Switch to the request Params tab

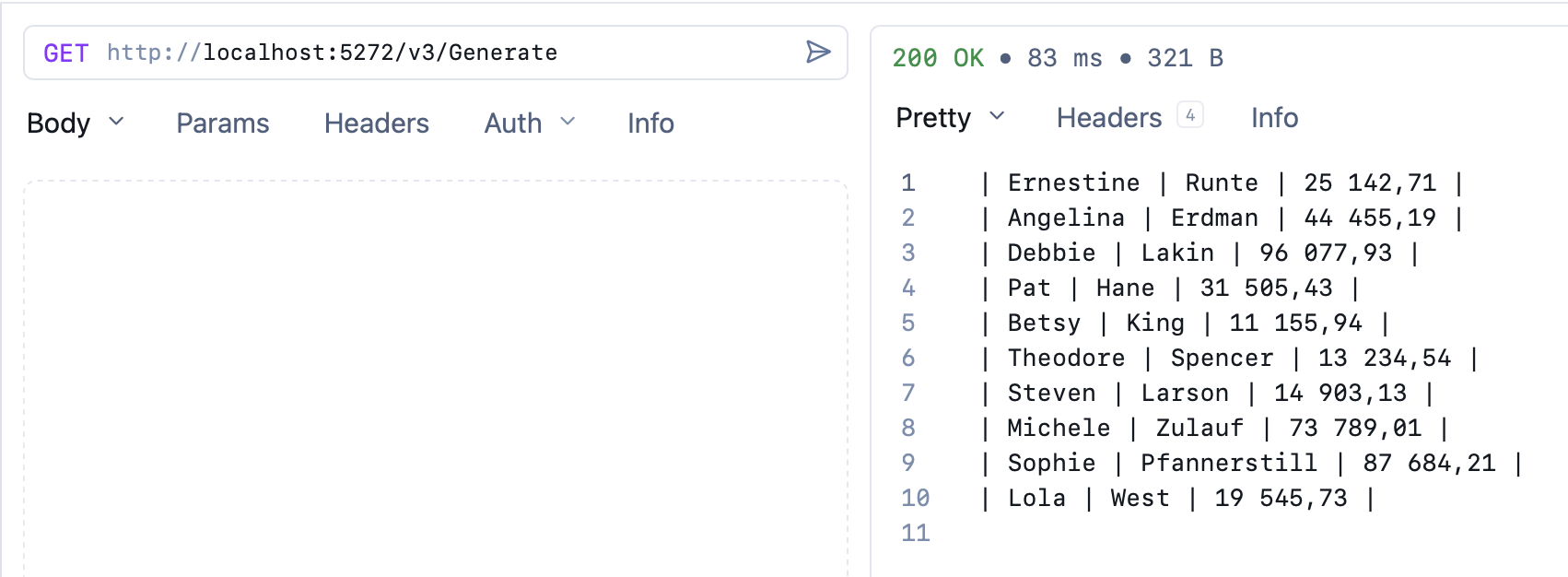click(222, 124)
